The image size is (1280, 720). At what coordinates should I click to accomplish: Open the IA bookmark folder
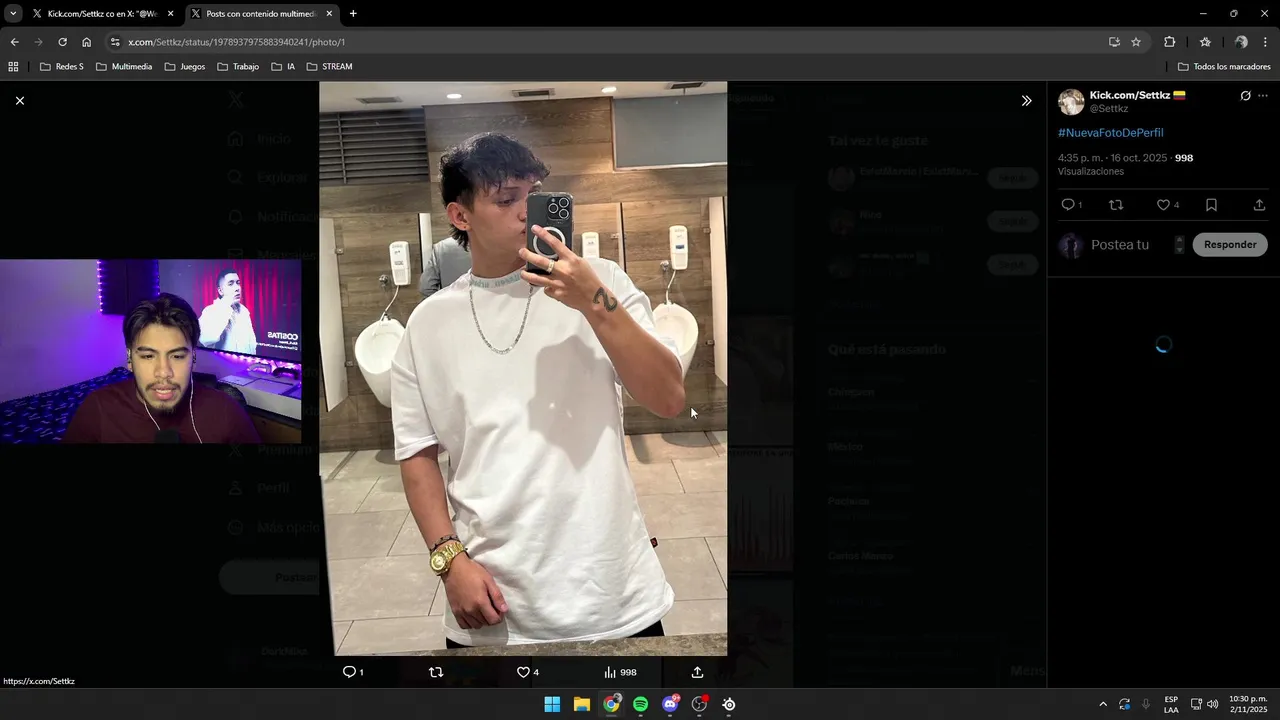pyautogui.click(x=283, y=67)
